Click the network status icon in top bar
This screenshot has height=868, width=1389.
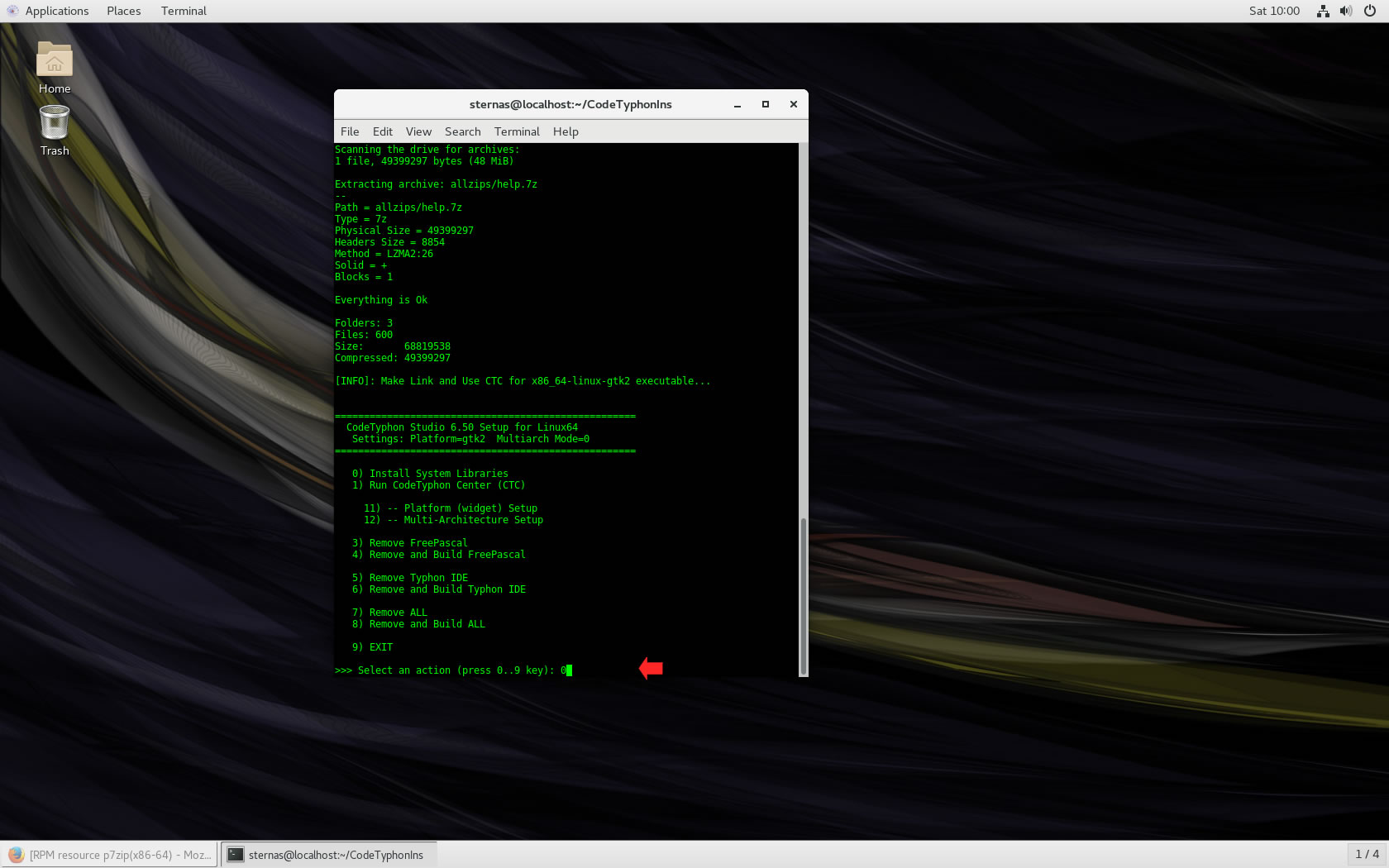(1323, 11)
